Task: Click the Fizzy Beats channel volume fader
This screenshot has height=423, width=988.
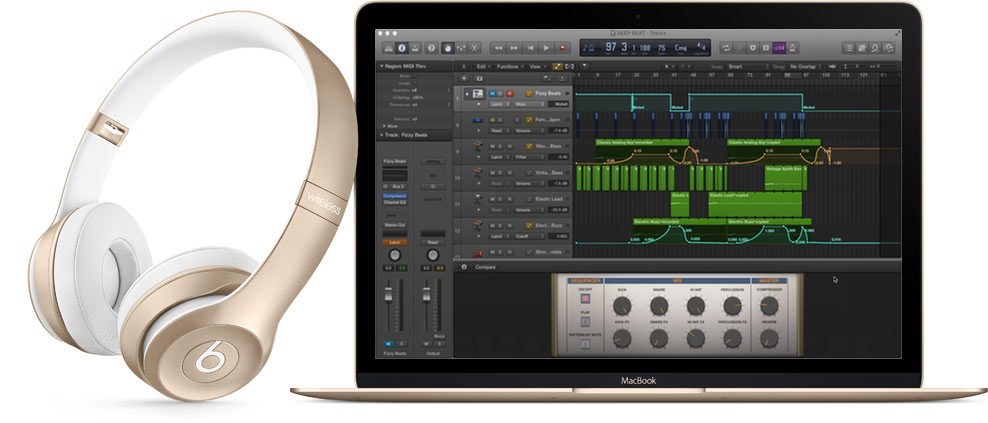Action: pyautogui.click(x=389, y=294)
